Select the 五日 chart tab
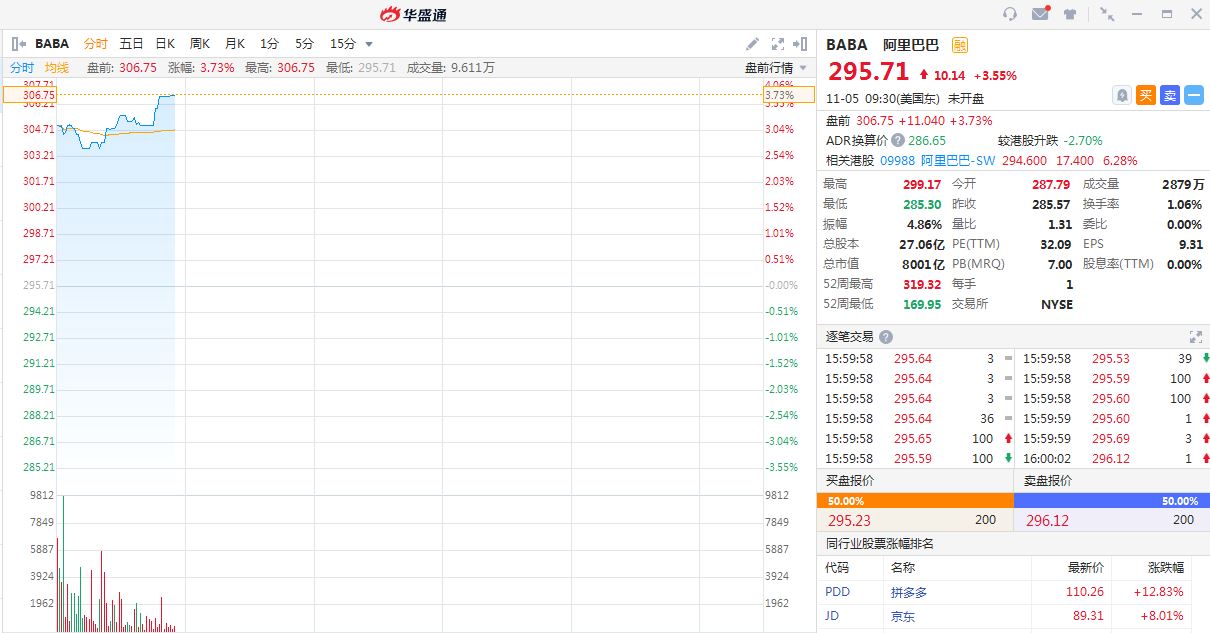 pyautogui.click(x=131, y=44)
